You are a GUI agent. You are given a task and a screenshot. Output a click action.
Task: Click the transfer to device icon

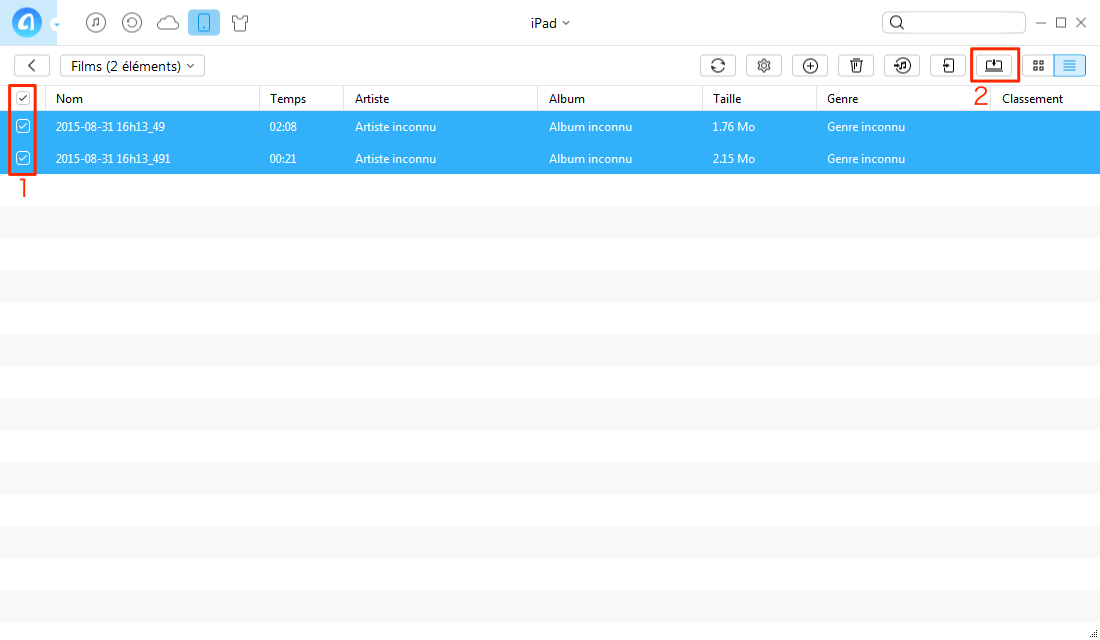click(948, 65)
